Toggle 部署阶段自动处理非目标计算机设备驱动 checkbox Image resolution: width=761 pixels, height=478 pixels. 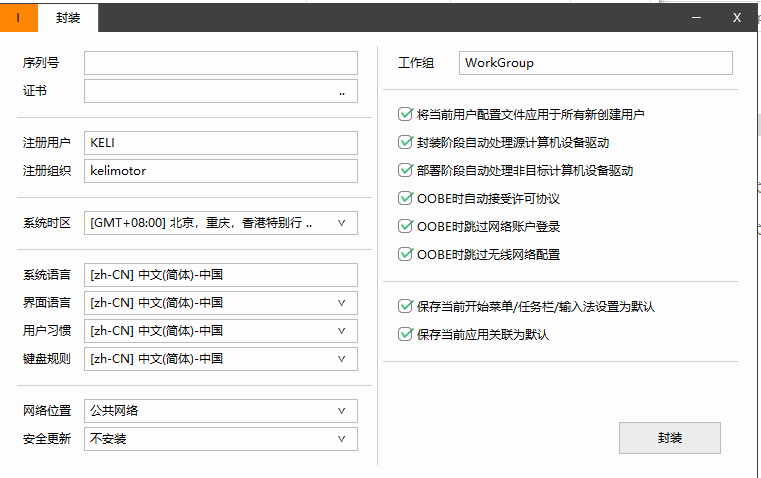pos(405,170)
